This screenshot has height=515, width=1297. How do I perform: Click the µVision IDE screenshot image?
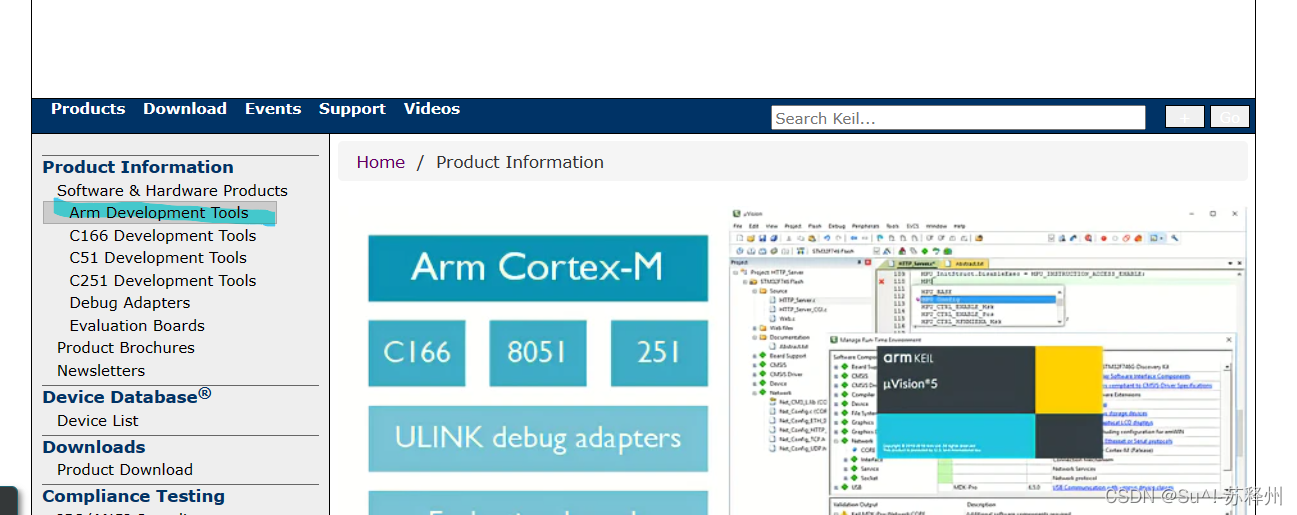[988, 361]
